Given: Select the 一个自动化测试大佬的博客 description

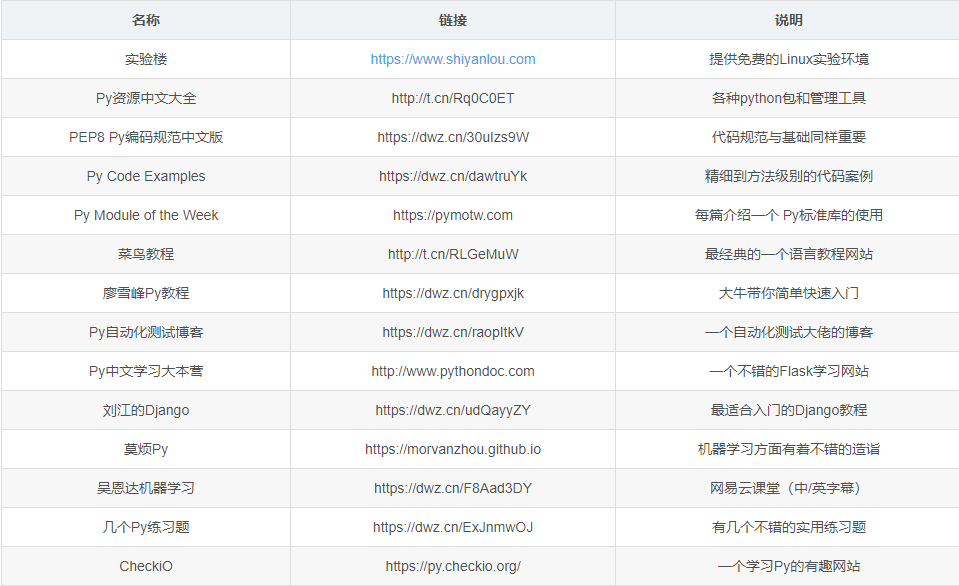Looking at the screenshot, I should pyautogui.click(x=788, y=332).
